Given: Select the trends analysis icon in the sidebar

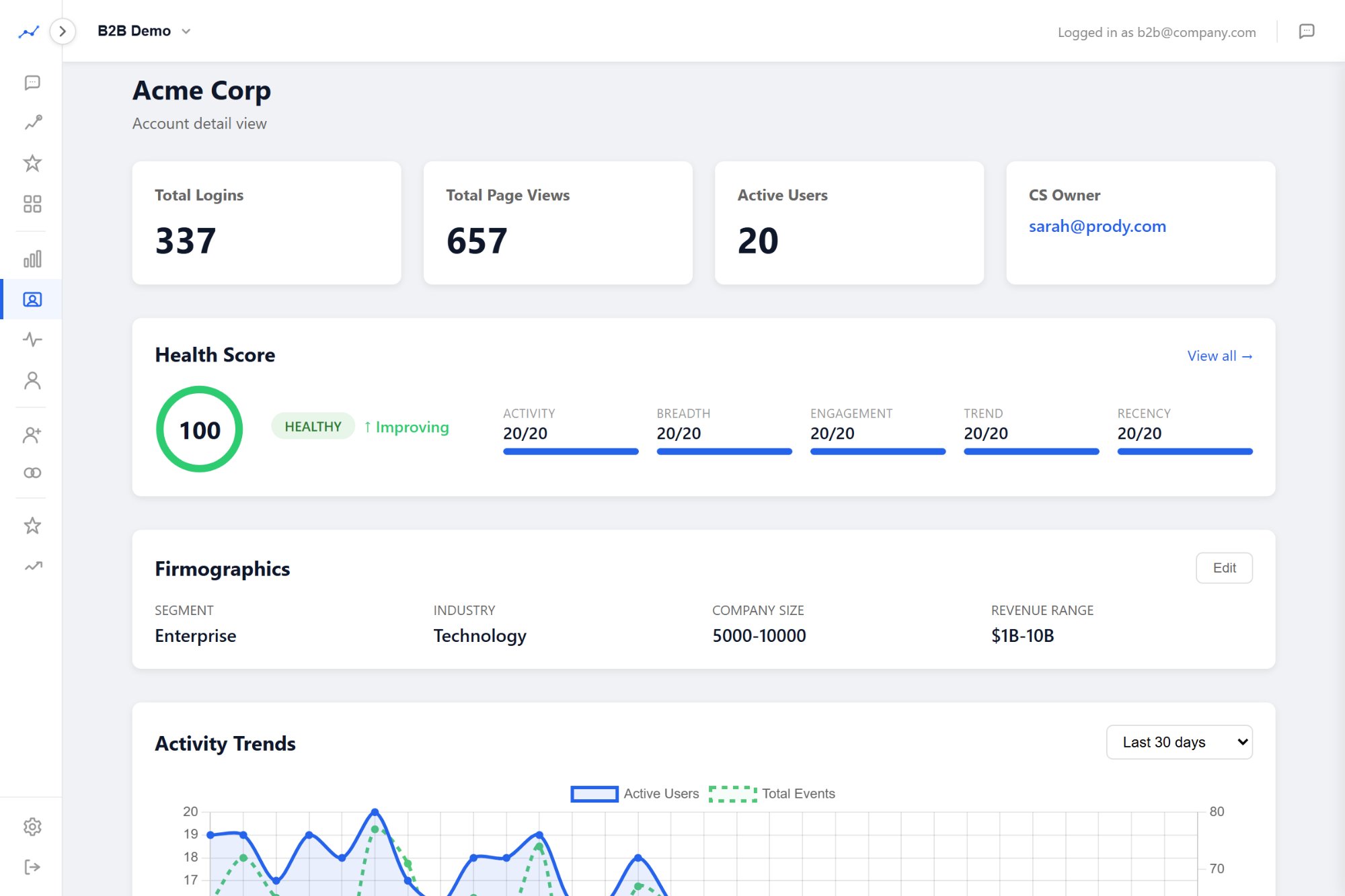Looking at the screenshot, I should point(32,122).
